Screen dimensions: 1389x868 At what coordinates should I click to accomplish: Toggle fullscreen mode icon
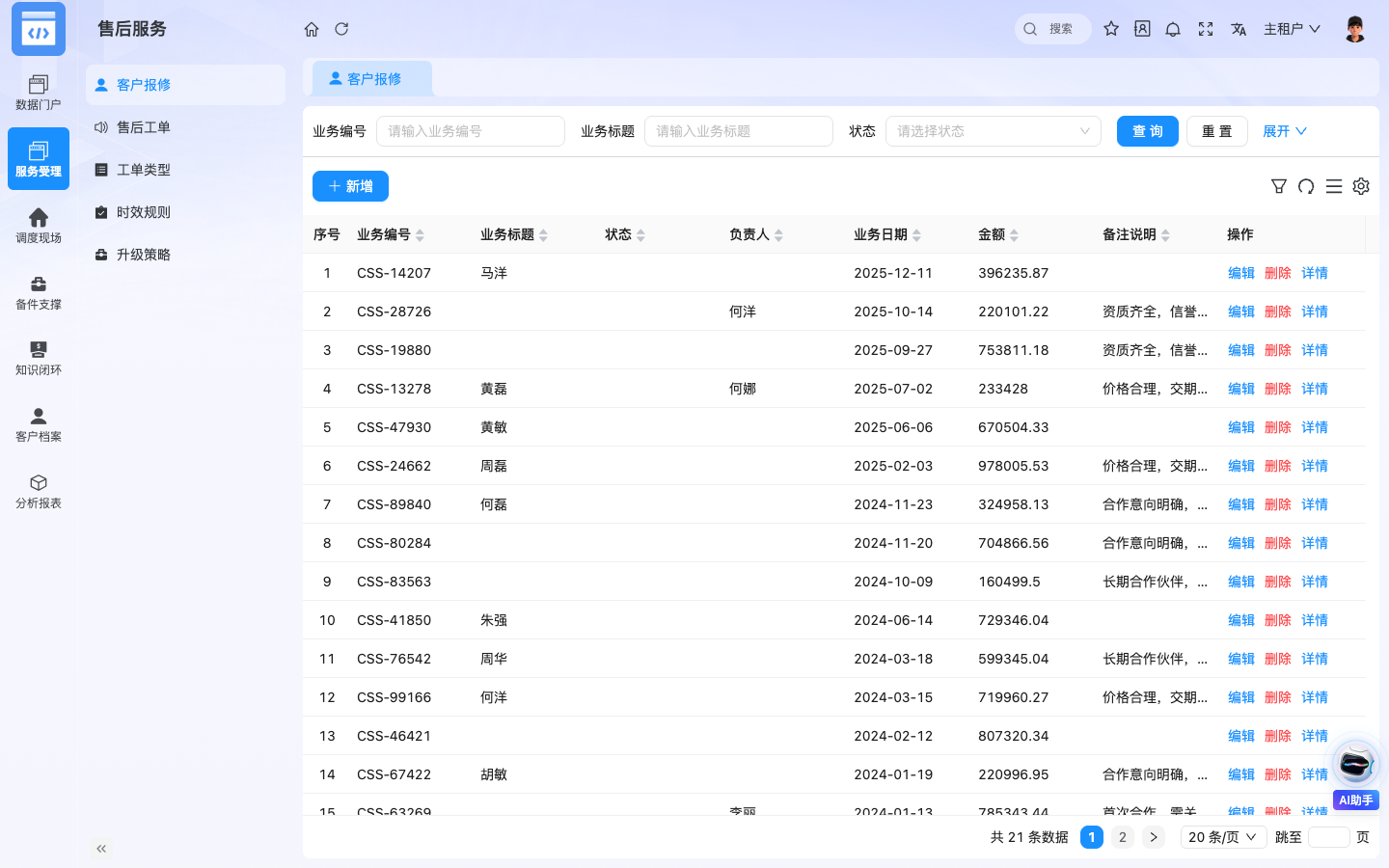coord(1206,29)
